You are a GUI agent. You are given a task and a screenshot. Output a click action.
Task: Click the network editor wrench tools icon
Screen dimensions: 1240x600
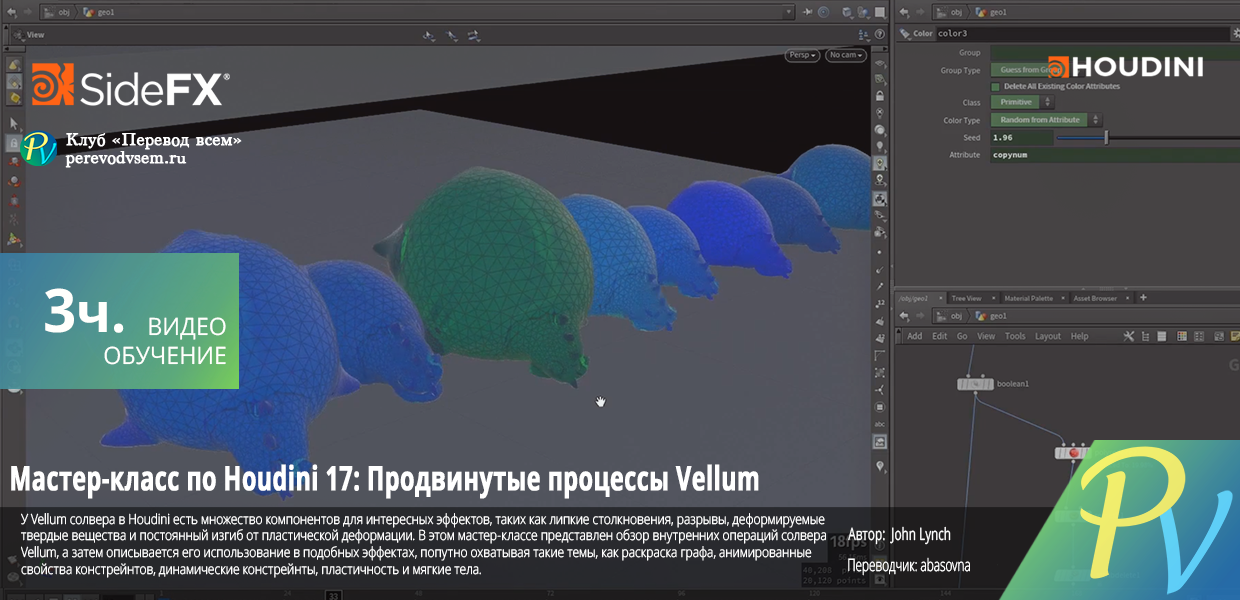(1129, 336)
